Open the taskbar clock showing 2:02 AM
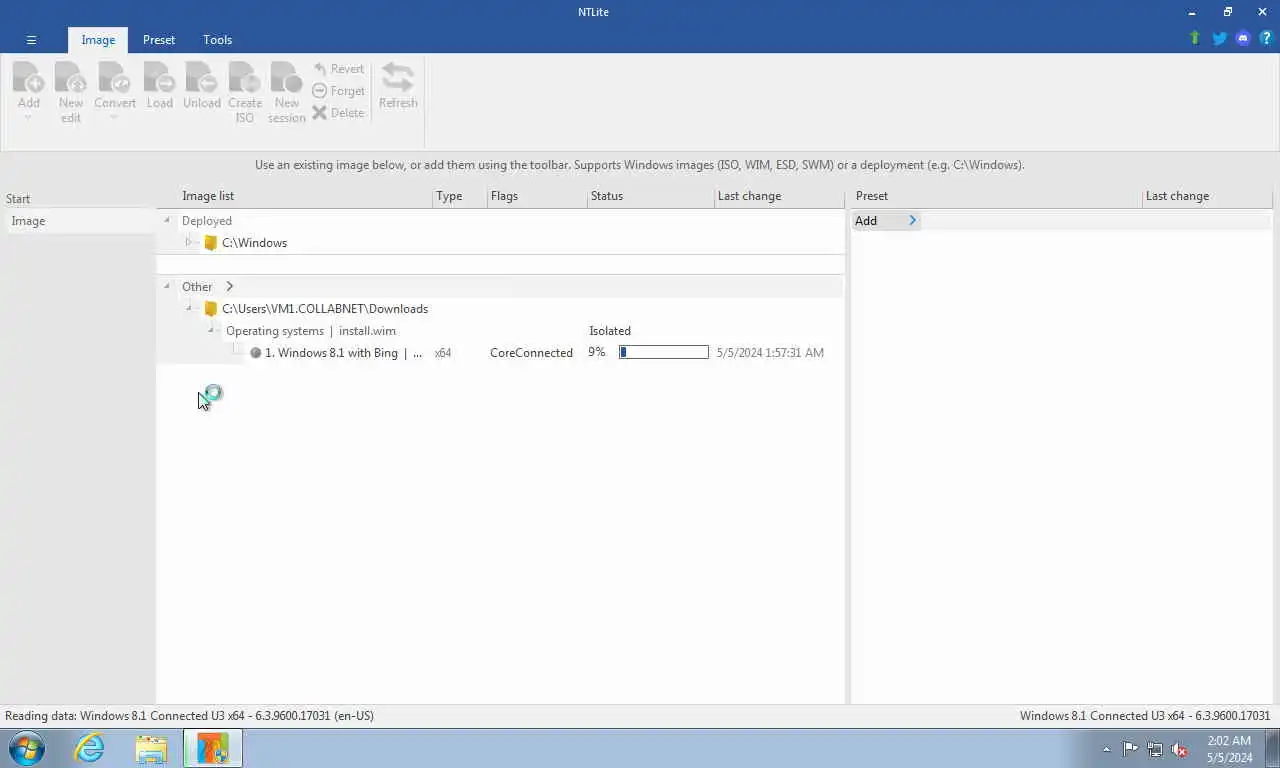1280x768 pixels. (1229, 749)
